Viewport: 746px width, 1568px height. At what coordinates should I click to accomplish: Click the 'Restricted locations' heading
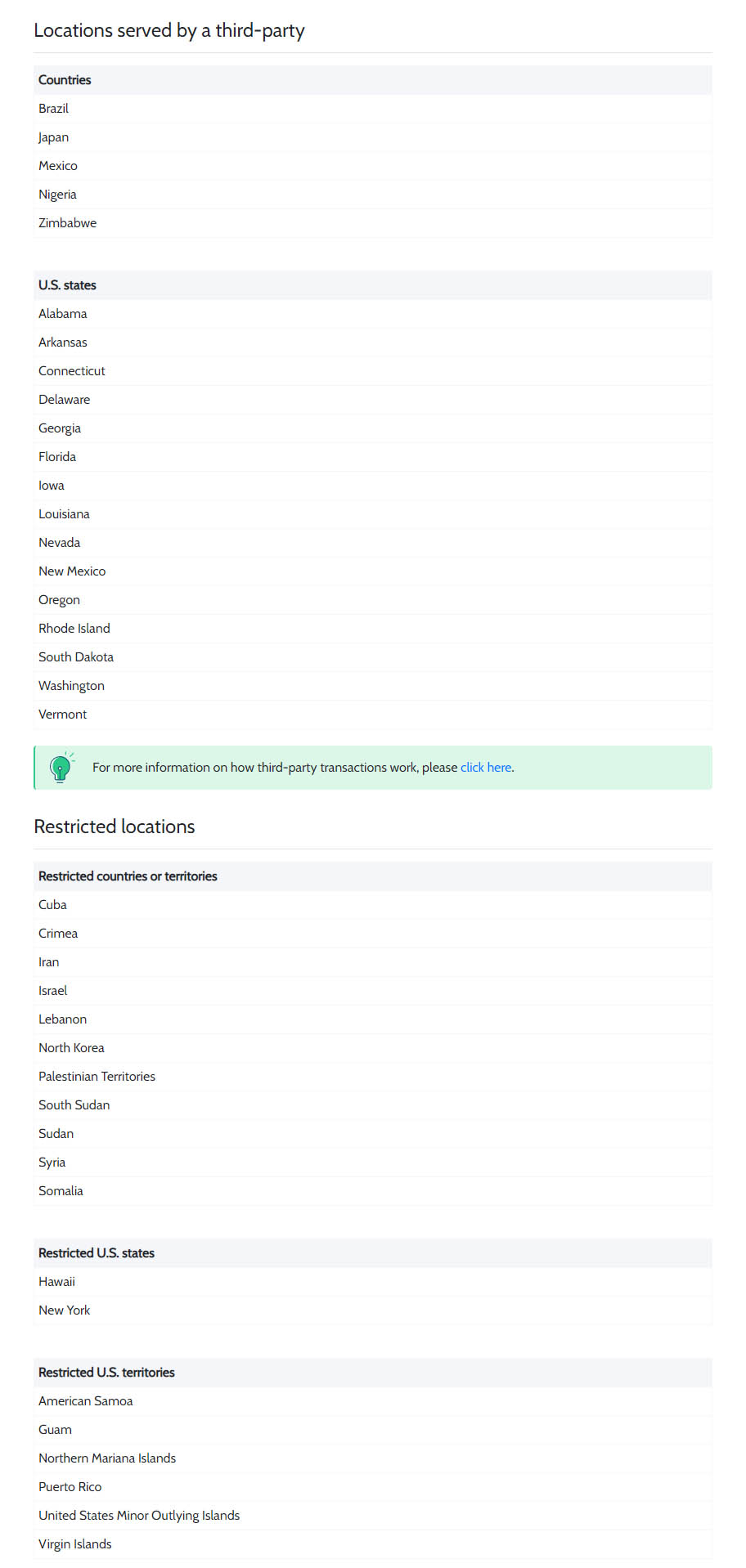tap(115, 827)
